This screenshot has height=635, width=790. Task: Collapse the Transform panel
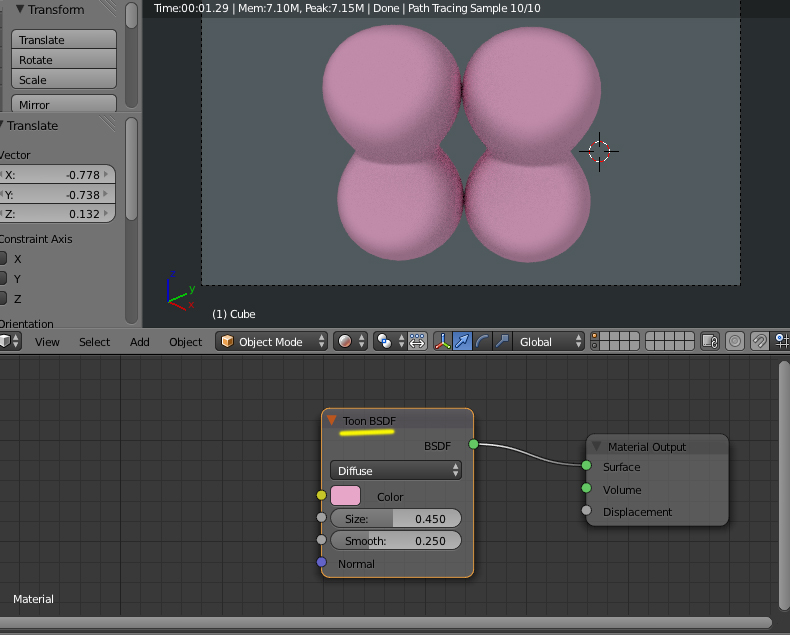tap(20, 9)
